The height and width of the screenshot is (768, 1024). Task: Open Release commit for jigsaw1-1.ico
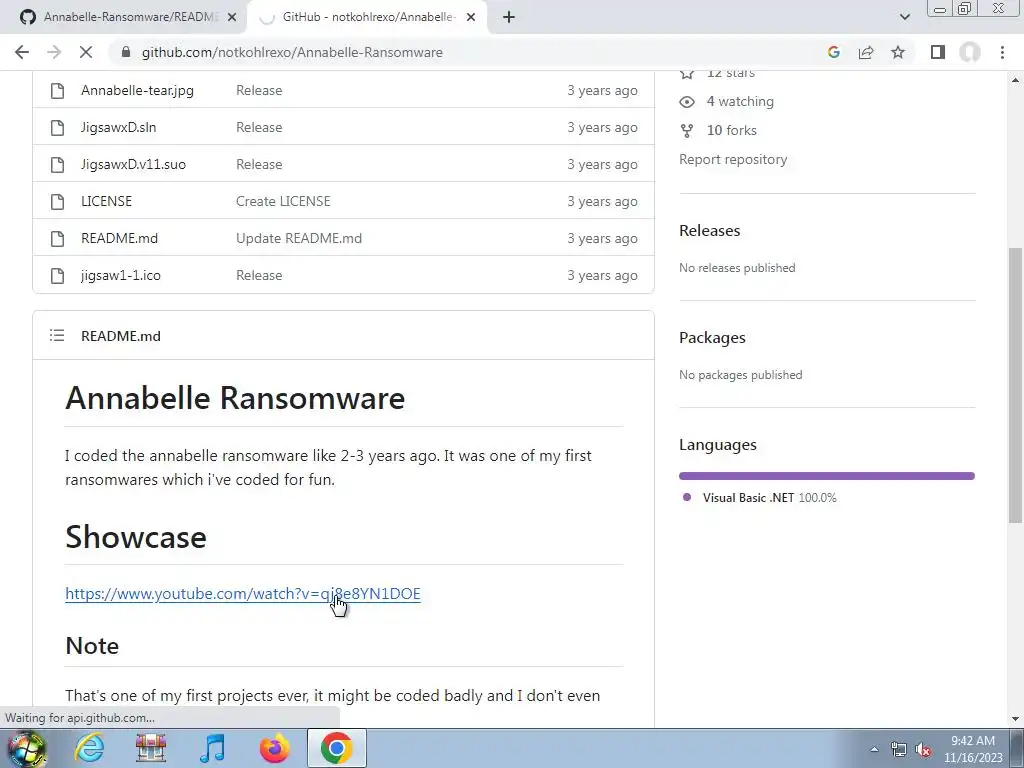point(259,276)
